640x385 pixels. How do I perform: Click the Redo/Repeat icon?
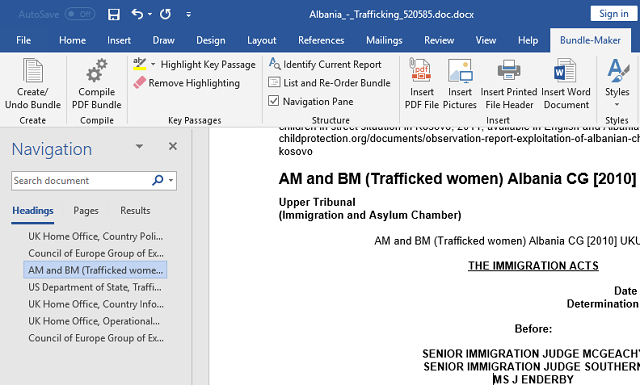click(165, 14)
